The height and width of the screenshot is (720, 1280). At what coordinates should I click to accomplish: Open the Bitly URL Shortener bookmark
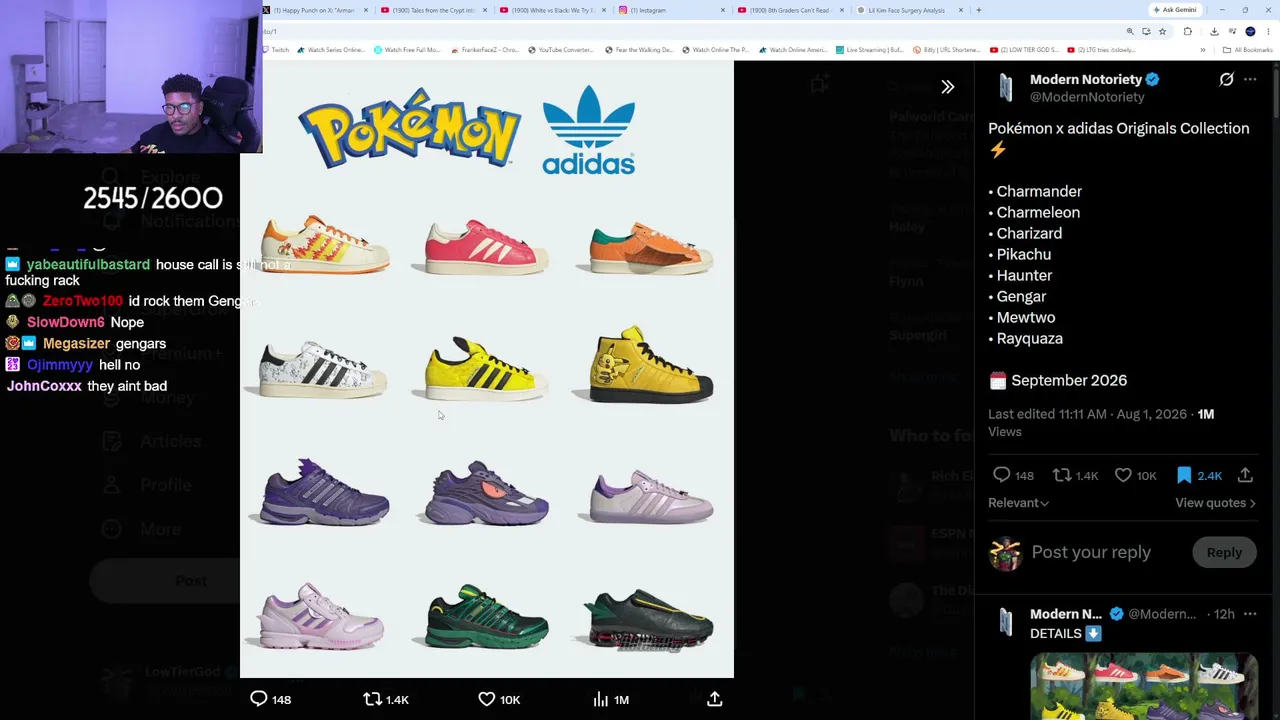click(x=945, y=50)
